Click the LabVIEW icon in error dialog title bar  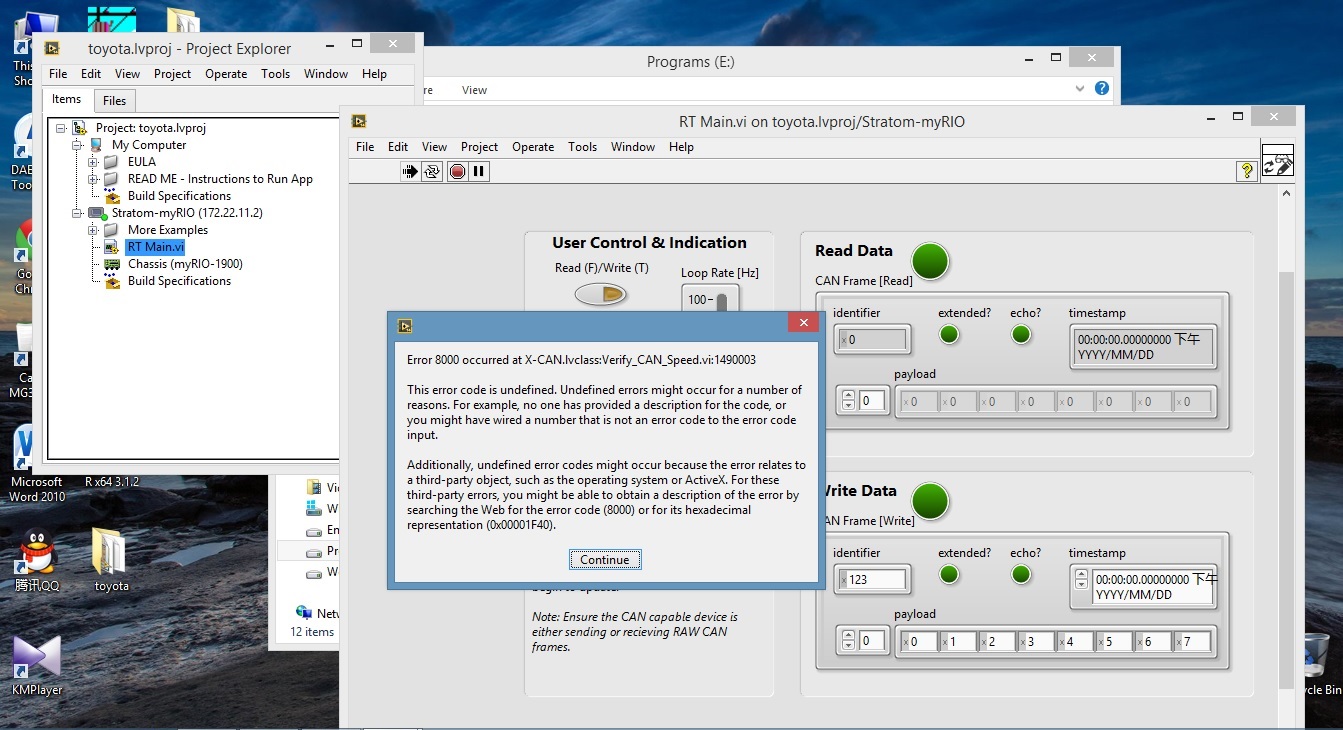(405, 325)
